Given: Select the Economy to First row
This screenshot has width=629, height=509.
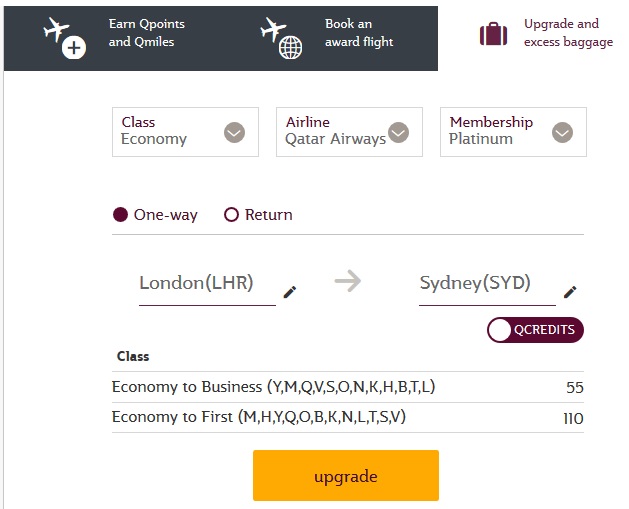Looking at the screenshot, I should [x=347, y=418].
